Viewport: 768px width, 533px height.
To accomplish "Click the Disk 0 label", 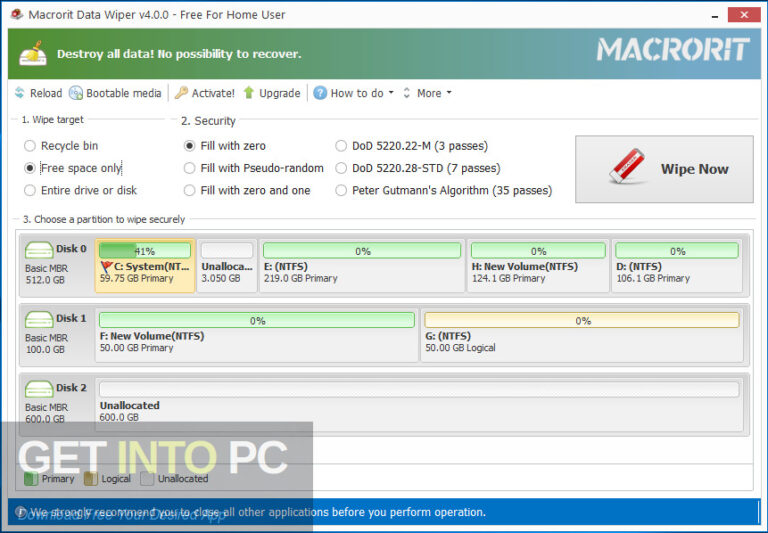I will (71, 248).
